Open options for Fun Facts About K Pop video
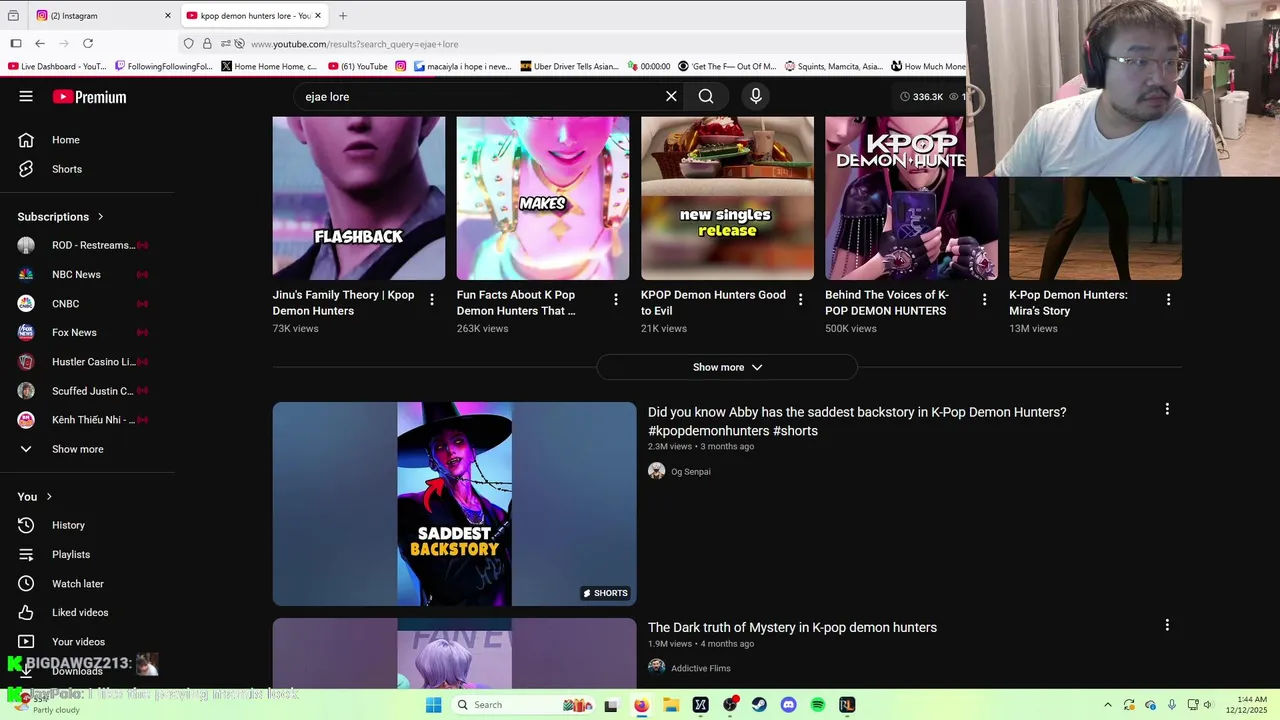 [x=616, y=299]
